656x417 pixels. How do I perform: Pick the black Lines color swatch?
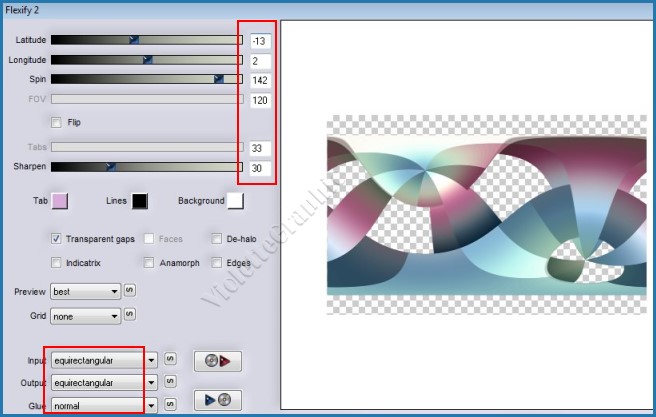[x=139, y=201]
